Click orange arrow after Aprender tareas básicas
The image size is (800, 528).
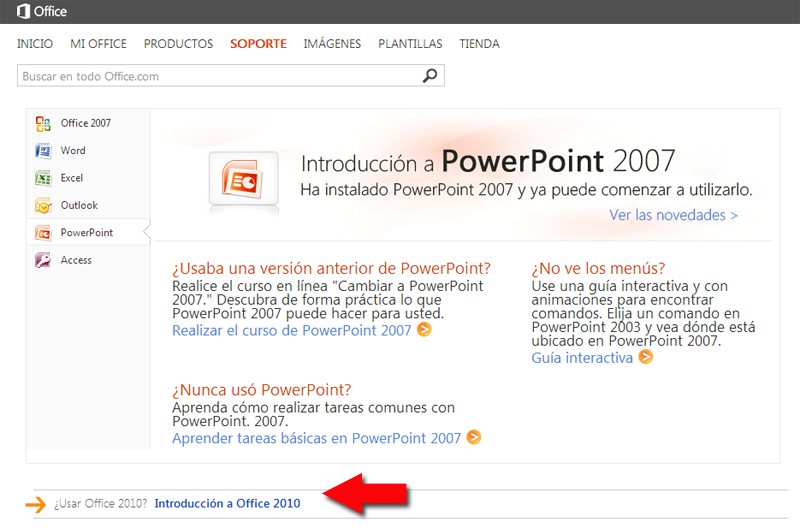click(x=474, y=437)
